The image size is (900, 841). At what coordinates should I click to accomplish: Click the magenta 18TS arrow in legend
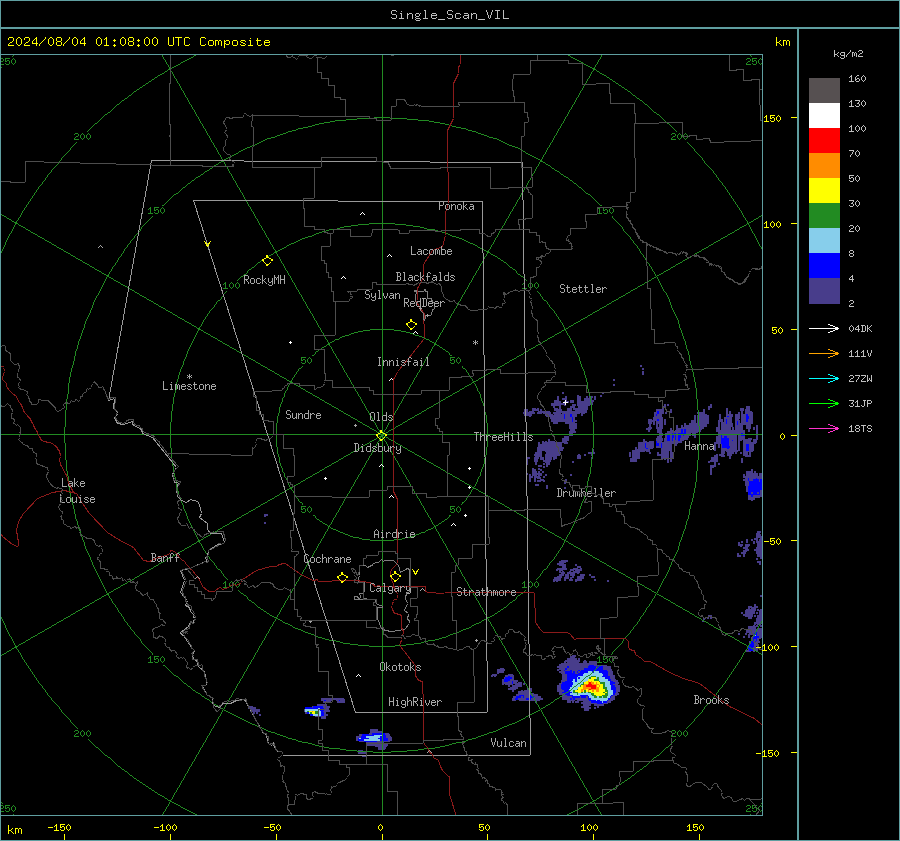pyautogui.click(x=824, y=428)
